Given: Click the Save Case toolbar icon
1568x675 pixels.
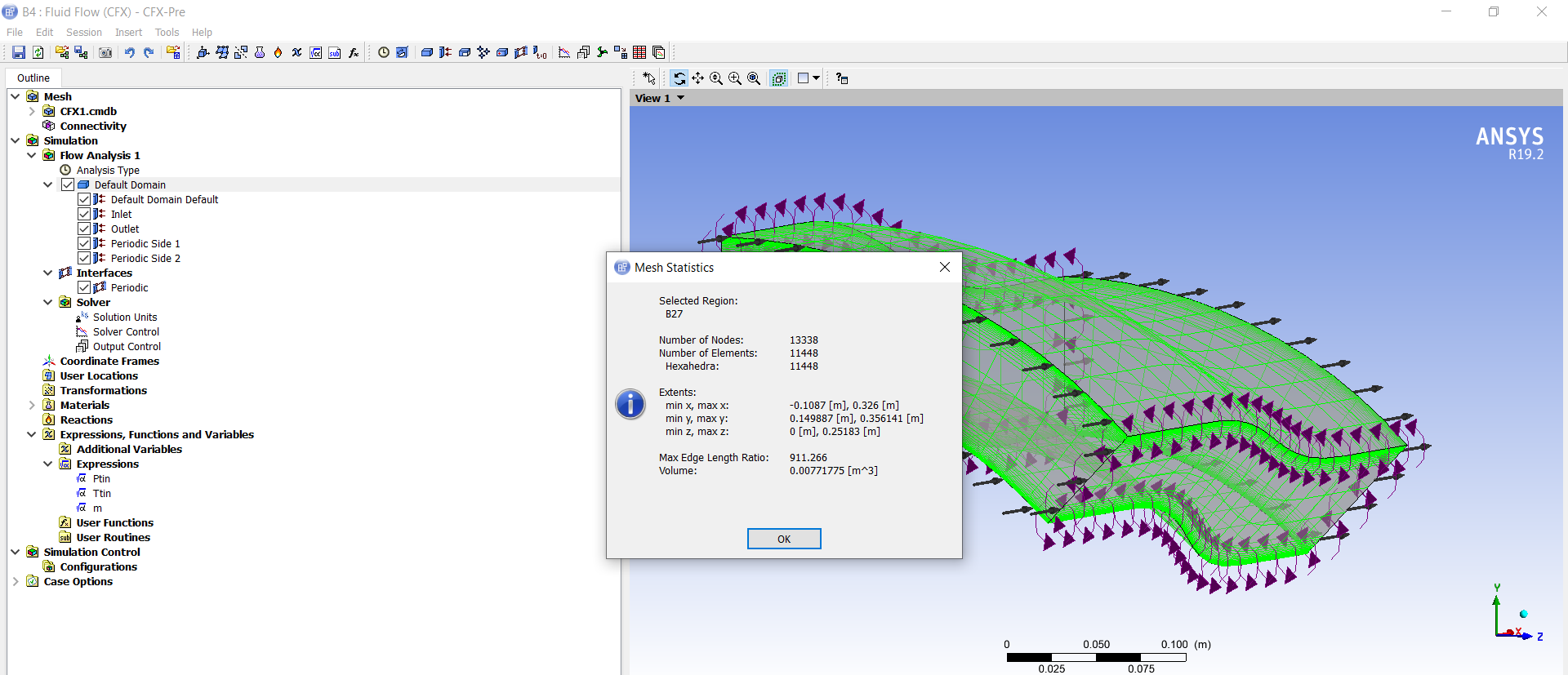Looking at the screenshot, I should [x=18, y=52].
